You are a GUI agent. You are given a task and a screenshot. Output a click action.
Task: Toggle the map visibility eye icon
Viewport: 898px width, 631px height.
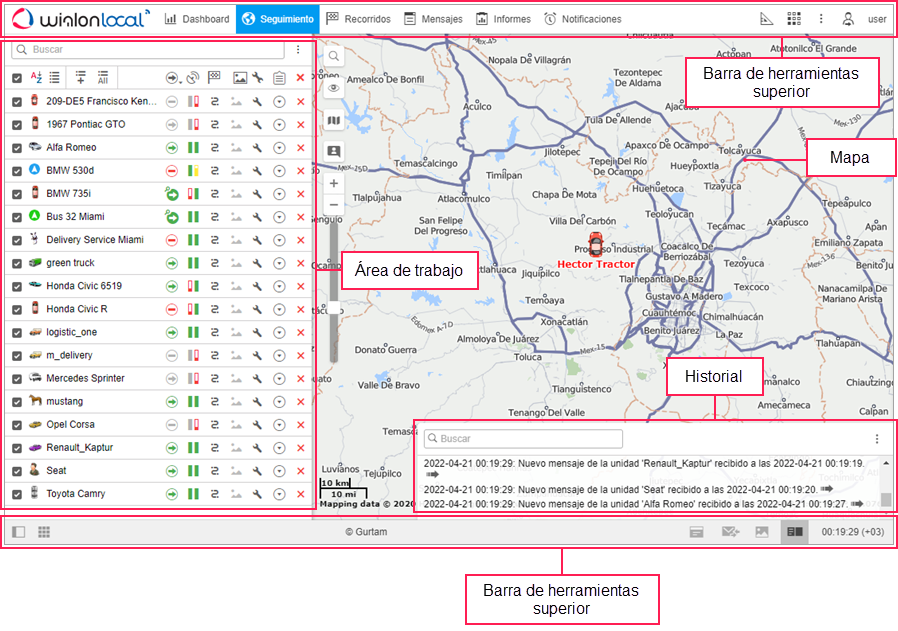tap(334, 88)
